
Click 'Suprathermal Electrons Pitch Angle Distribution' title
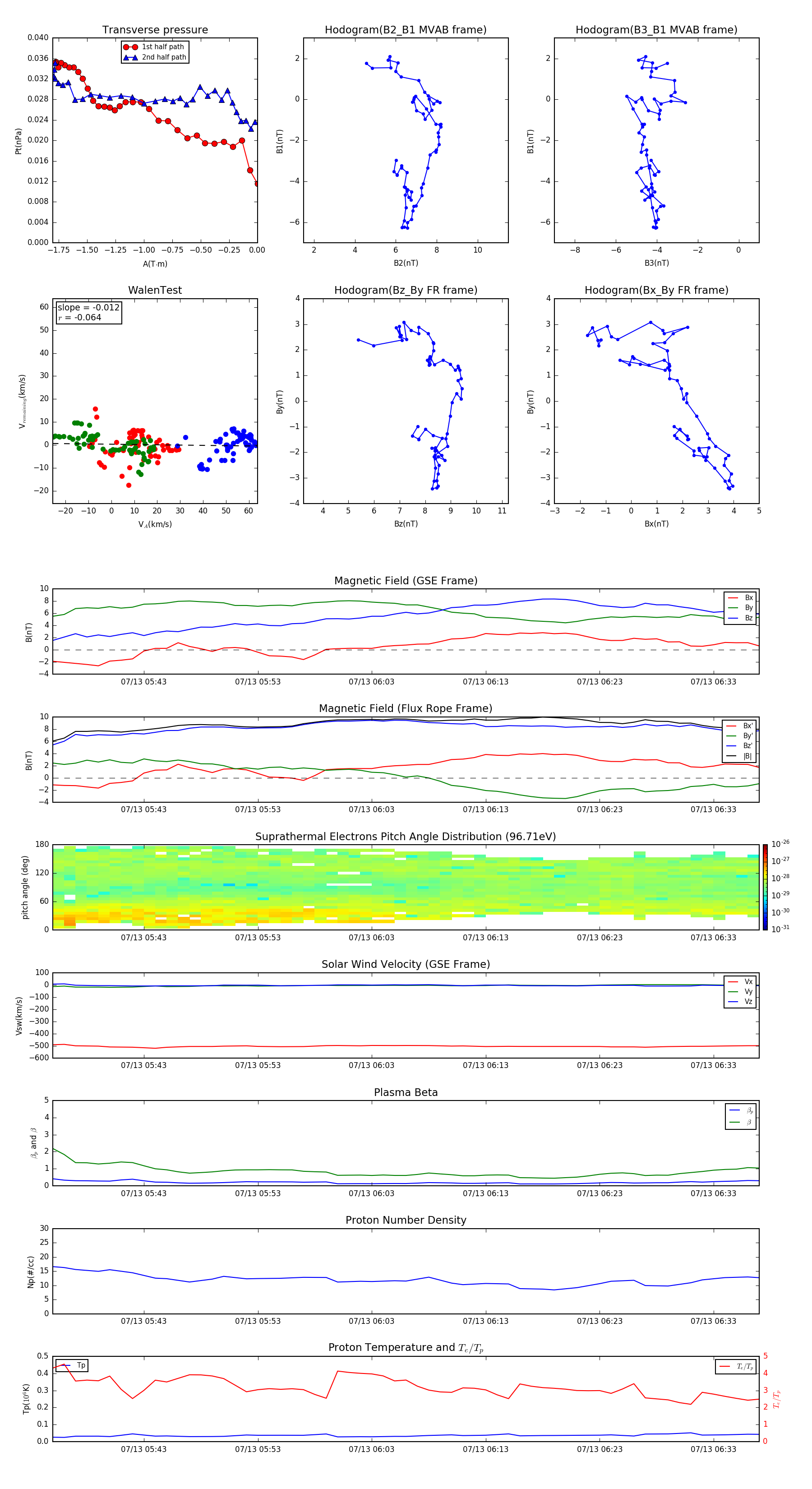406,837
